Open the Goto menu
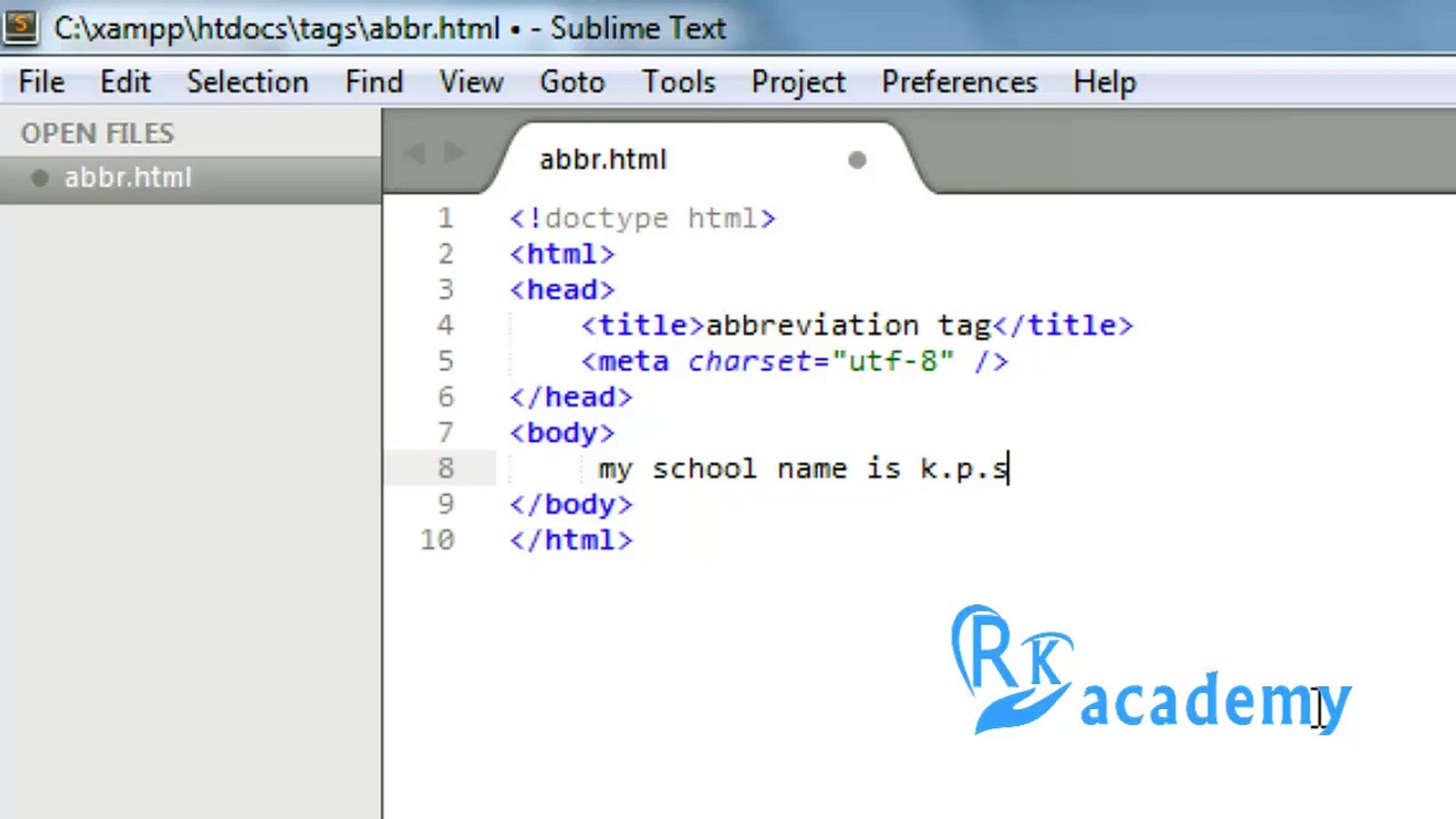 (x=572, y=82)
